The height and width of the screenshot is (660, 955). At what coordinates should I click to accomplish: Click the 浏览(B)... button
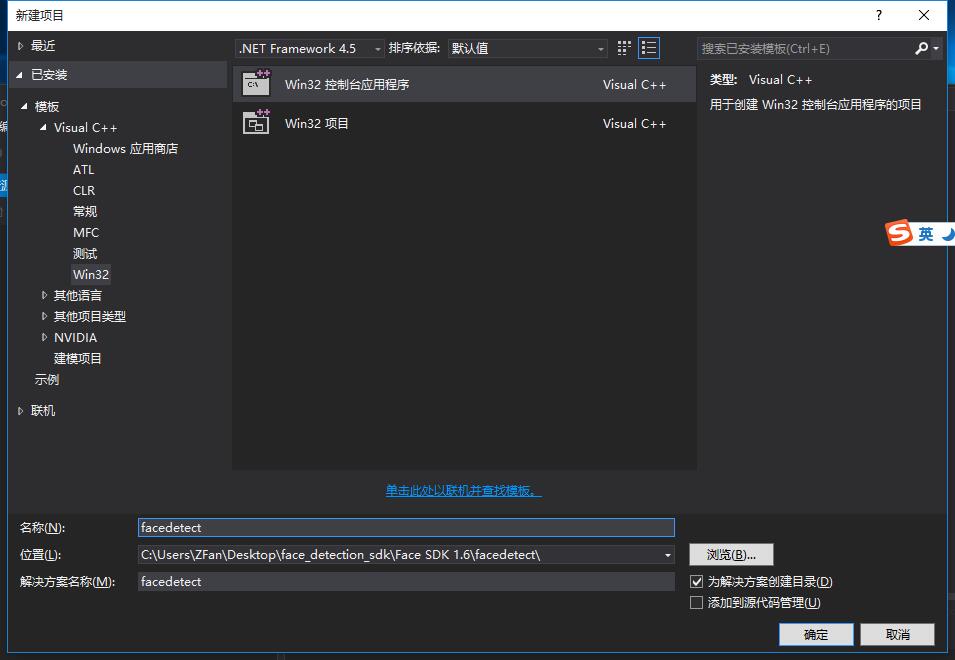click(x=731, y=555)
